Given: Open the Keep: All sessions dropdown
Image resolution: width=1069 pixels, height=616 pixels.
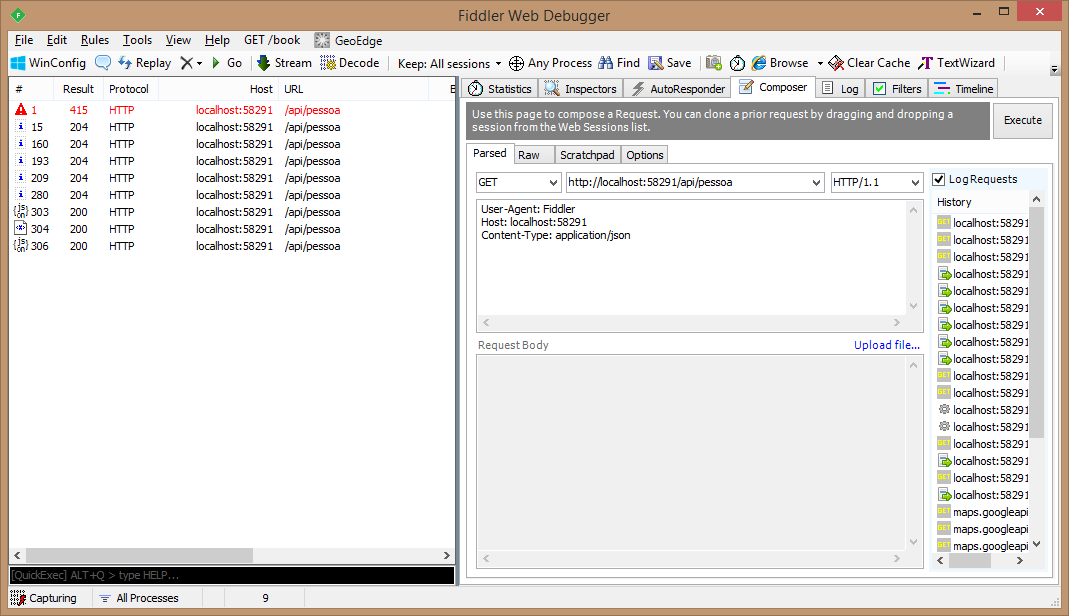Looking at the screenshot, I should tap(449, 63).
